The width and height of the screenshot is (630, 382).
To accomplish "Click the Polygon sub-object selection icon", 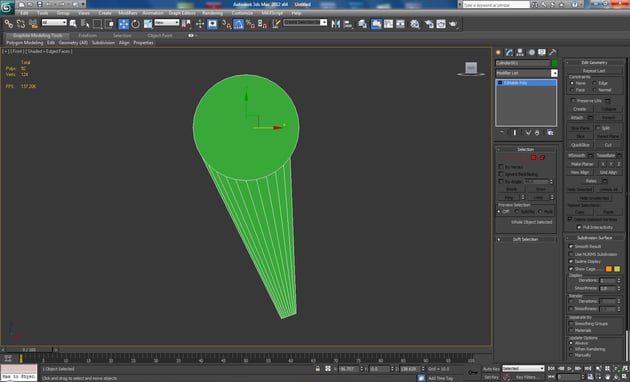I will coord(534,158).
